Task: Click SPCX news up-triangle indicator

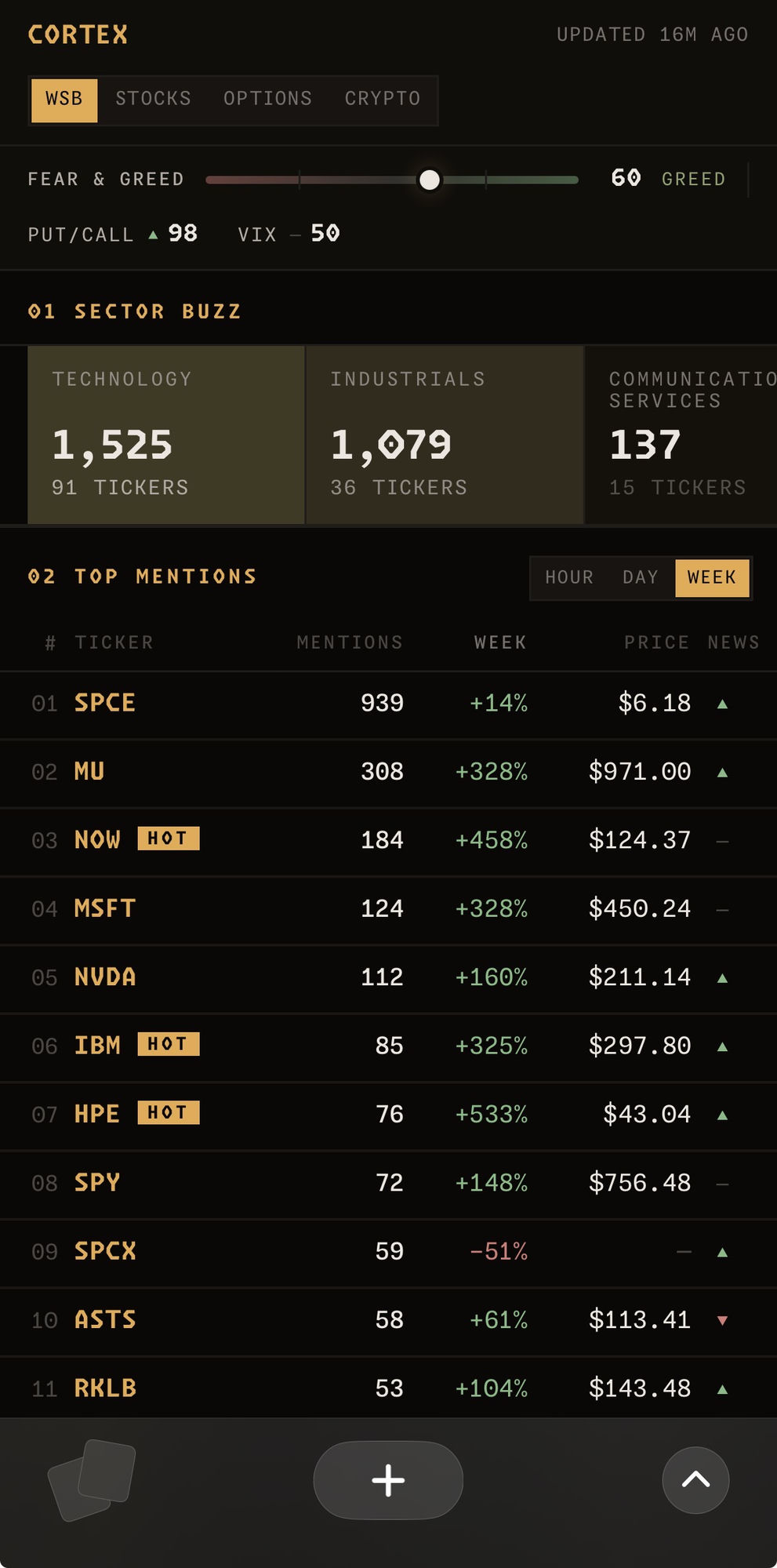Action: click(722, 1253)
